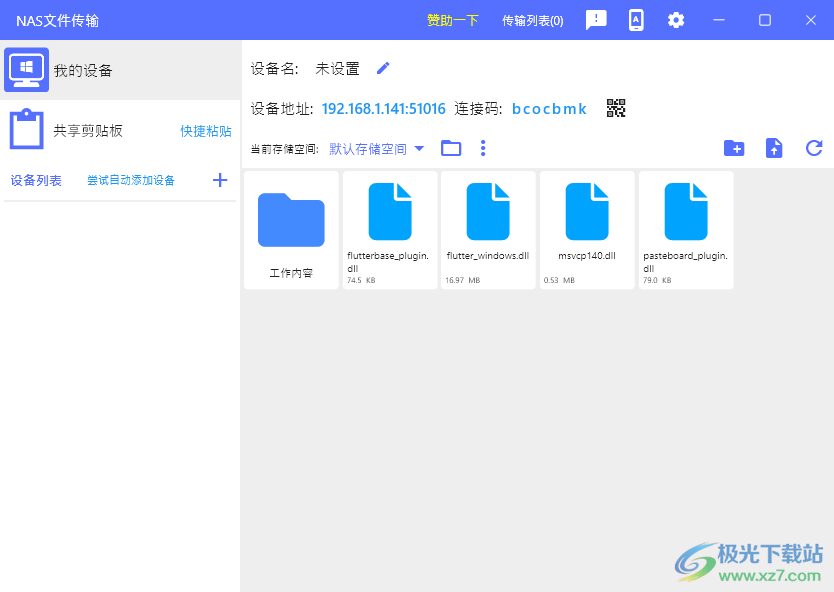The image size is (834, 592).
Task: Refresh the file list
Action: click(x=814, y=148)
